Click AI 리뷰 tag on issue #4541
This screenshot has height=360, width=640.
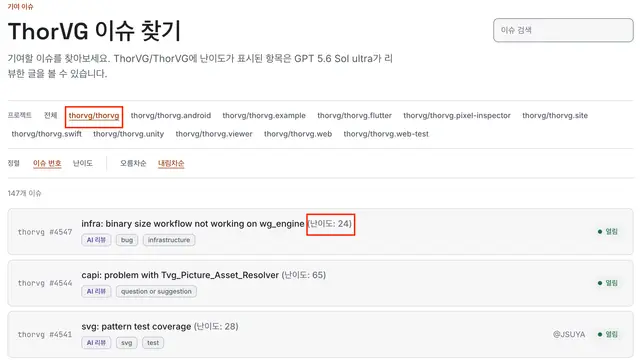pos(96,343)
